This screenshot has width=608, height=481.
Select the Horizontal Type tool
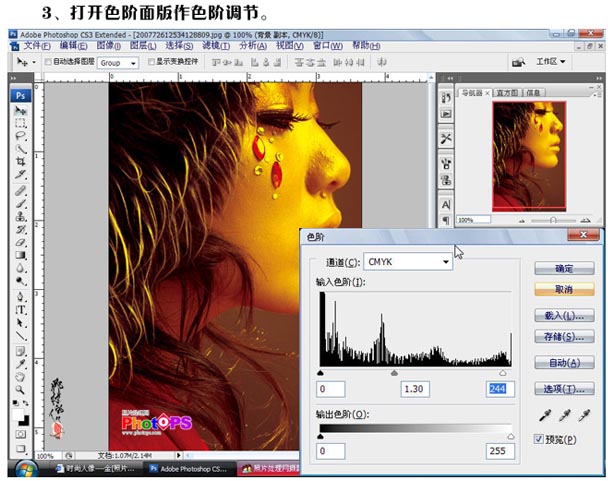[21, 310]
